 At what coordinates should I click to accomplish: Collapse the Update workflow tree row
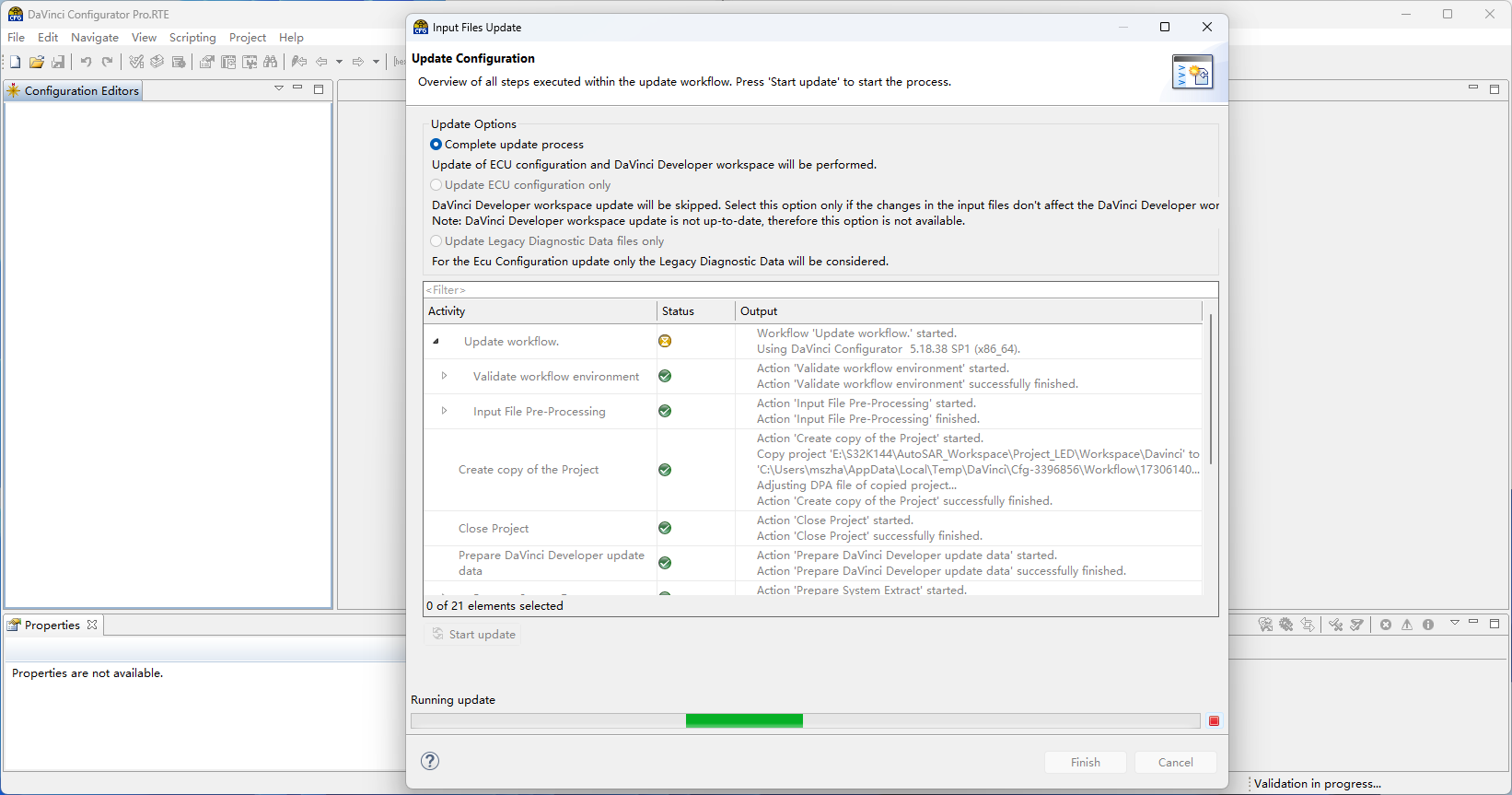436,341
